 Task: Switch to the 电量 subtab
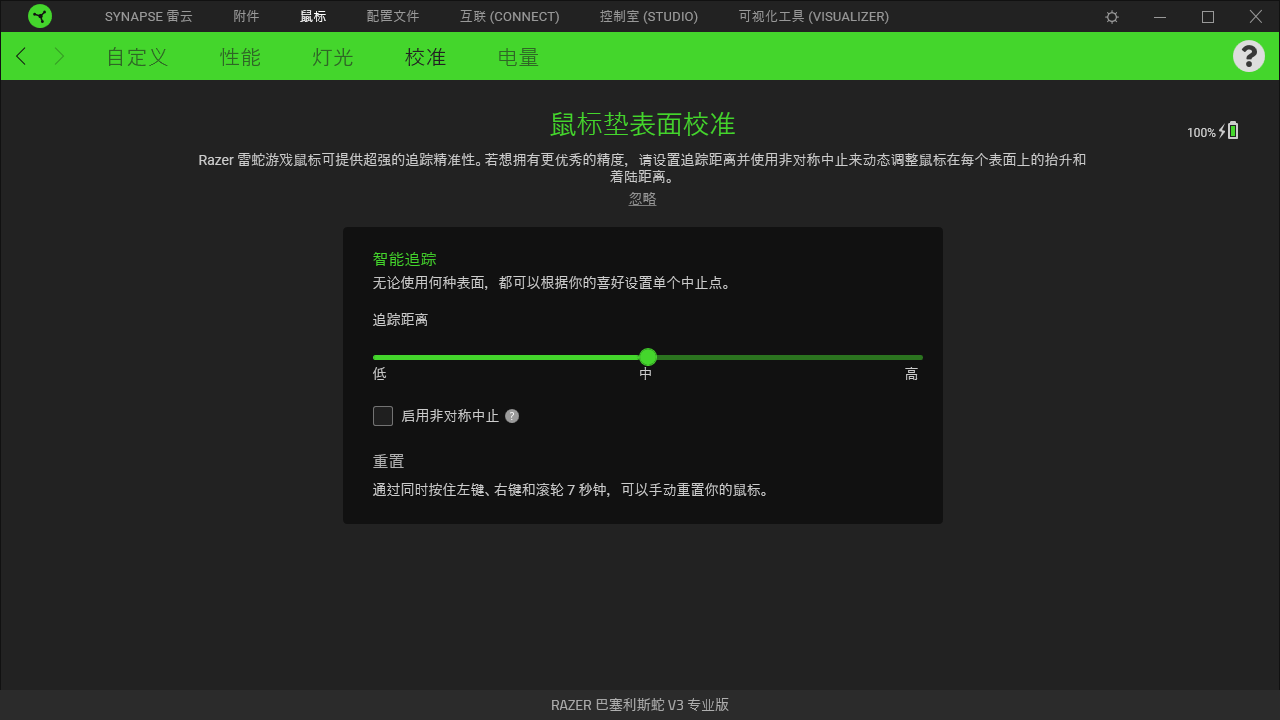point(518,57)
